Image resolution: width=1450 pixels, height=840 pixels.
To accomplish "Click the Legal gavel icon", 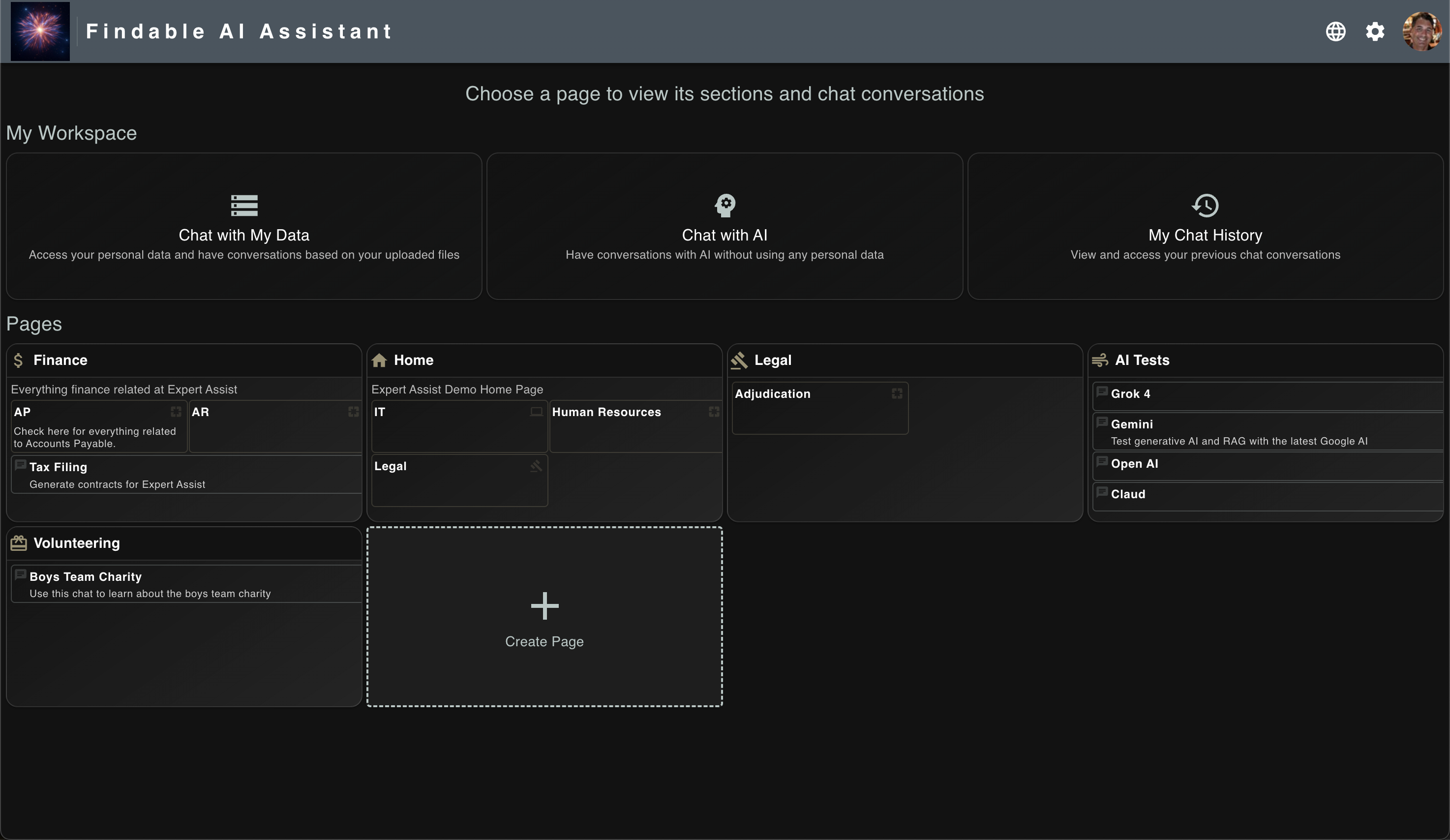I will 739,360.
